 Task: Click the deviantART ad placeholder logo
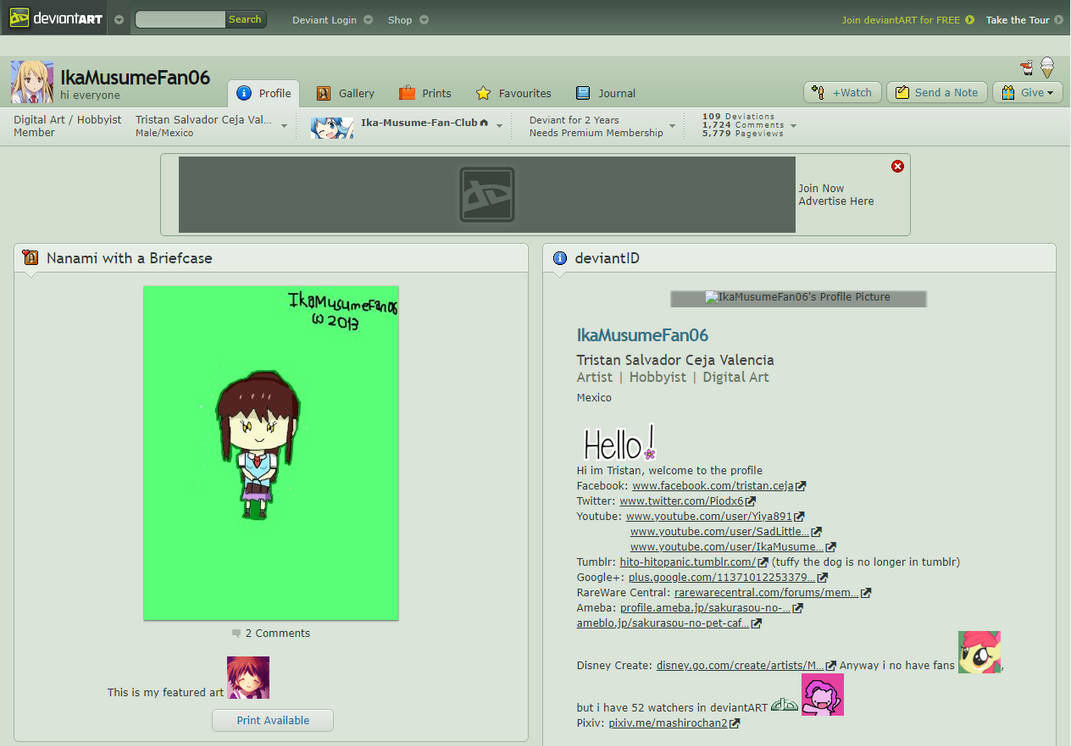pyautogui.click(x=487, y=195)
